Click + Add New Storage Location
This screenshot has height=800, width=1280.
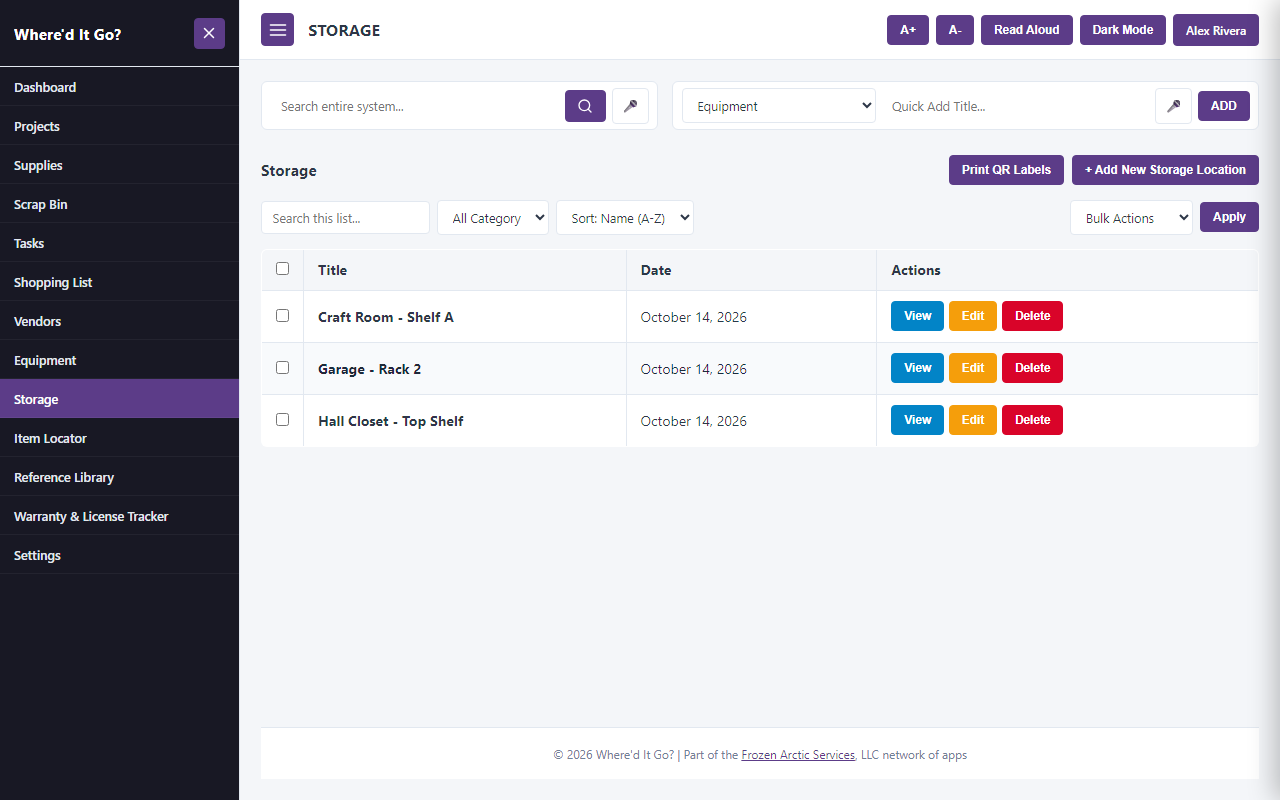1165,170
